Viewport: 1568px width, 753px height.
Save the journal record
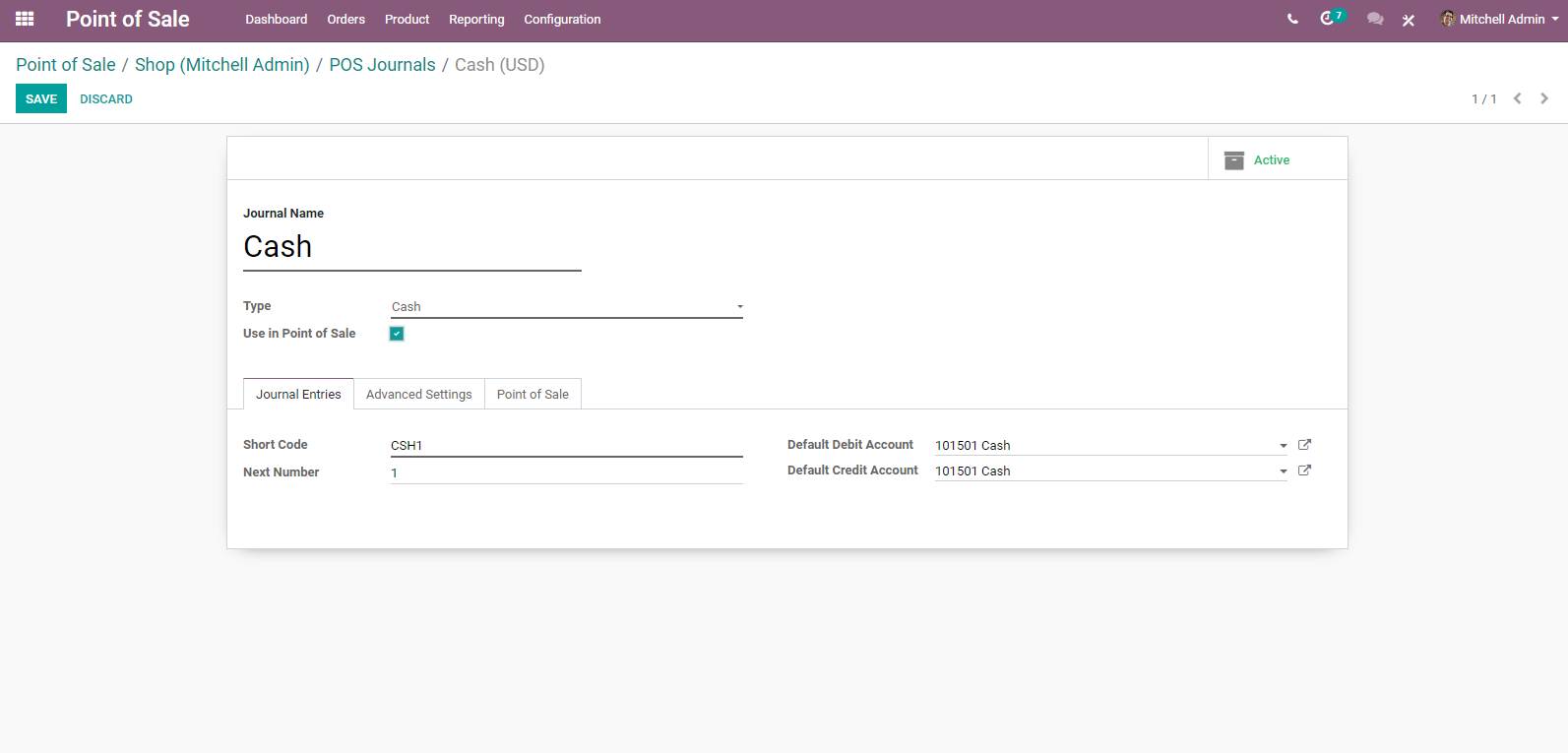point(41,98)
